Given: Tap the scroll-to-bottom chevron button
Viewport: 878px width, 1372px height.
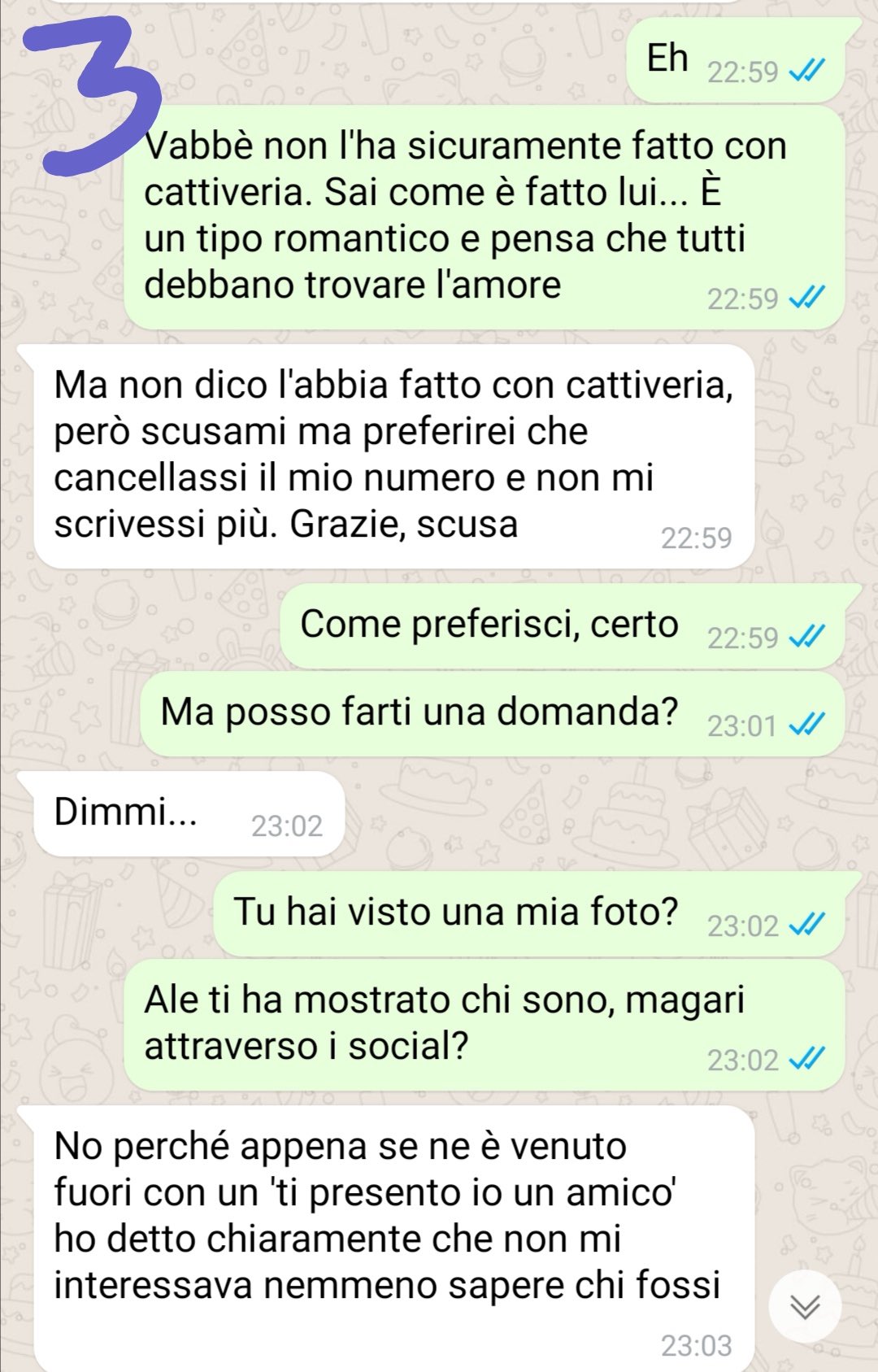Looking at the screenshot, I should (805, 1306).
